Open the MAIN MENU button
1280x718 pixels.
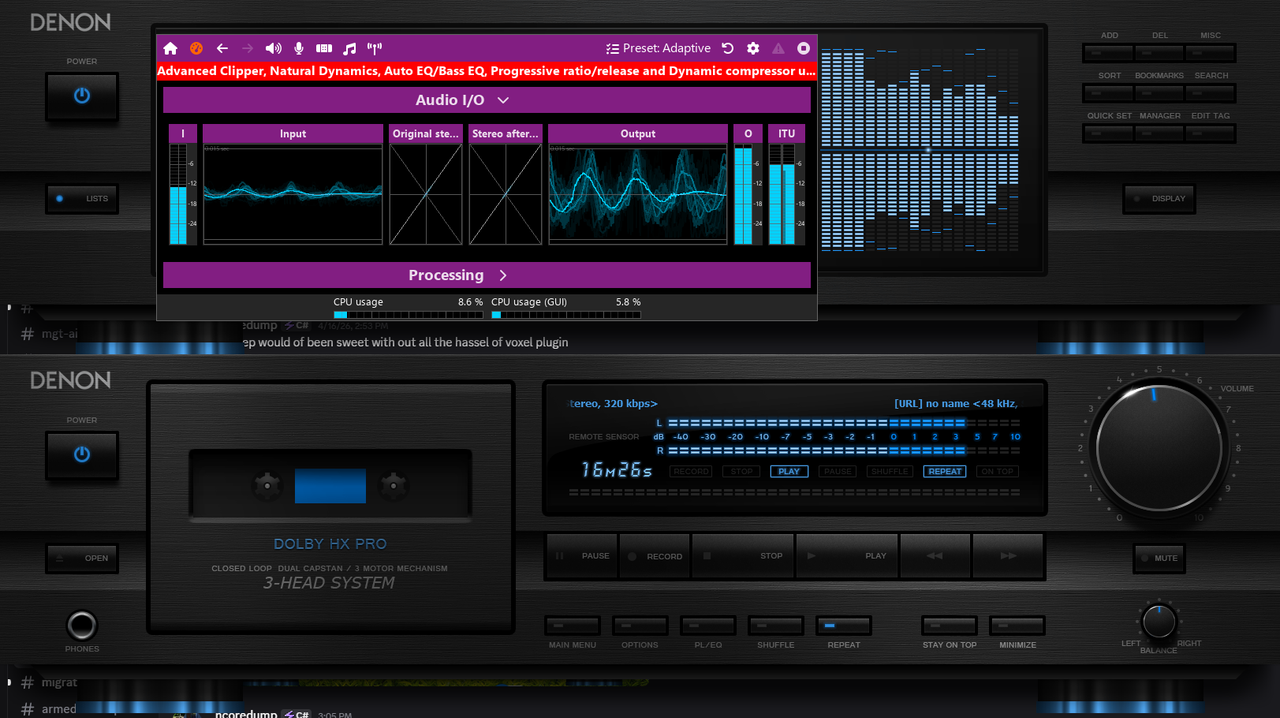[x=572, y=626]
